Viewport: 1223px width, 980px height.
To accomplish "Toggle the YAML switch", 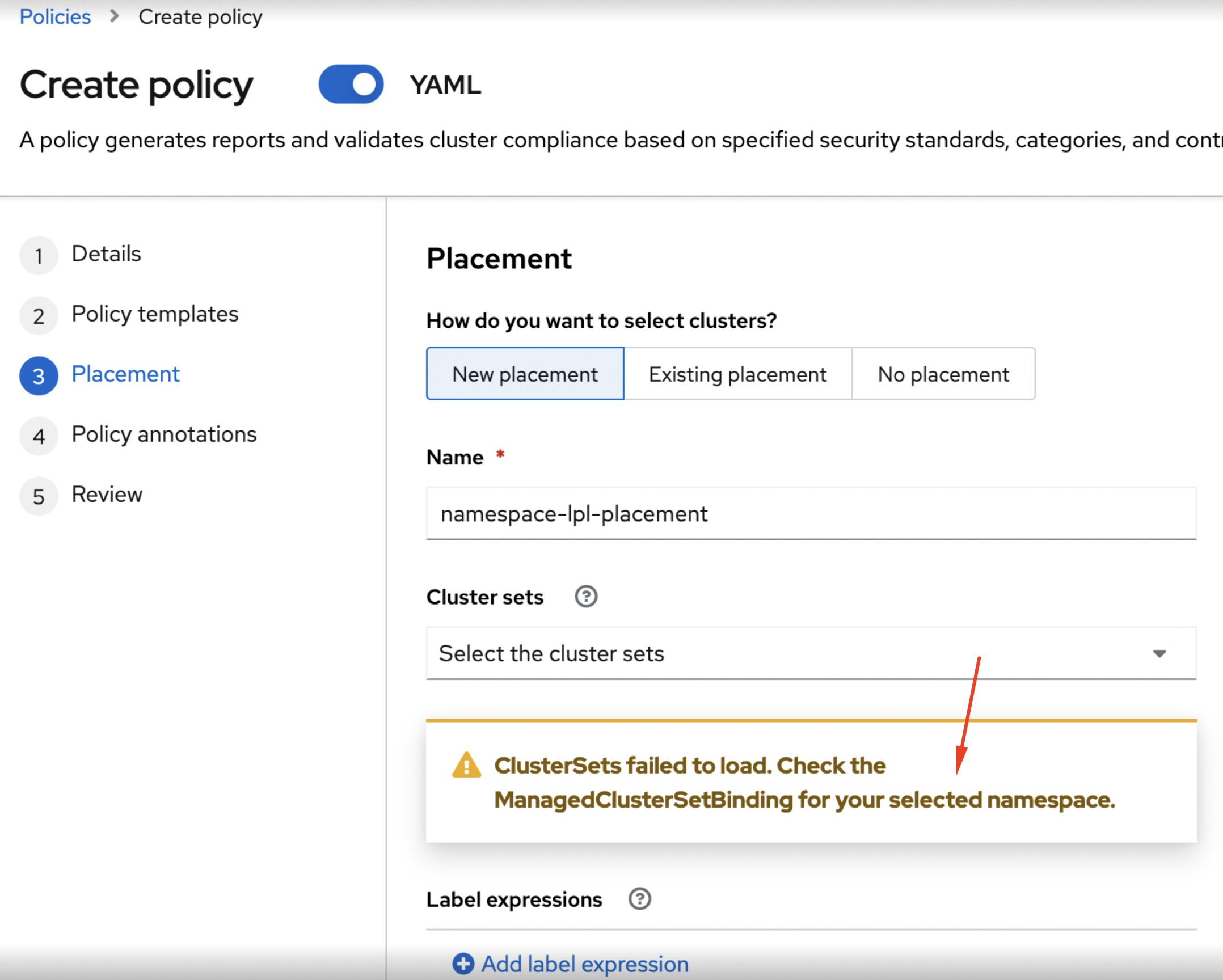I will [351, 85].
